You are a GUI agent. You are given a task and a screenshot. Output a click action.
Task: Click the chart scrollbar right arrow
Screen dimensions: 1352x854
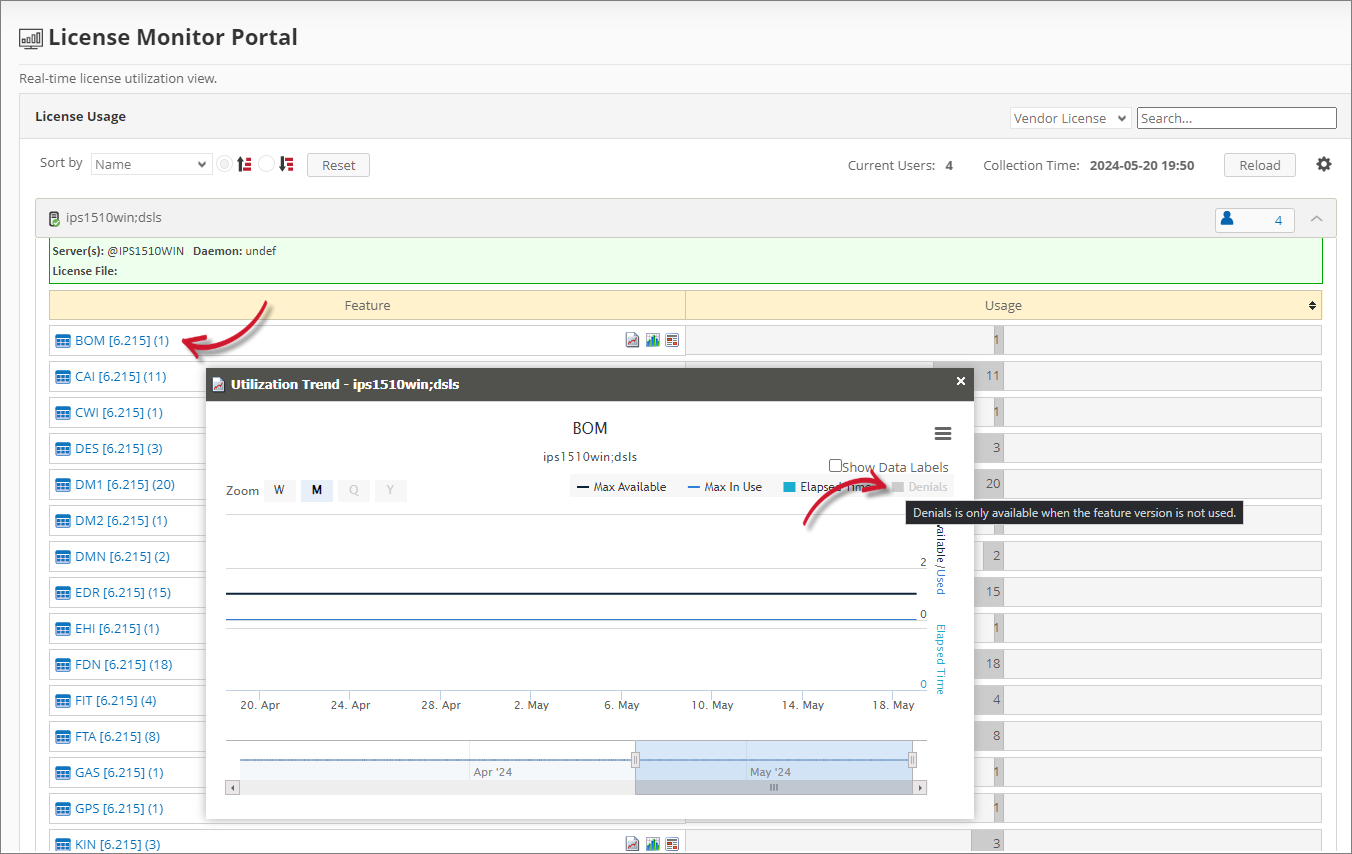click(x=920, y=788)
